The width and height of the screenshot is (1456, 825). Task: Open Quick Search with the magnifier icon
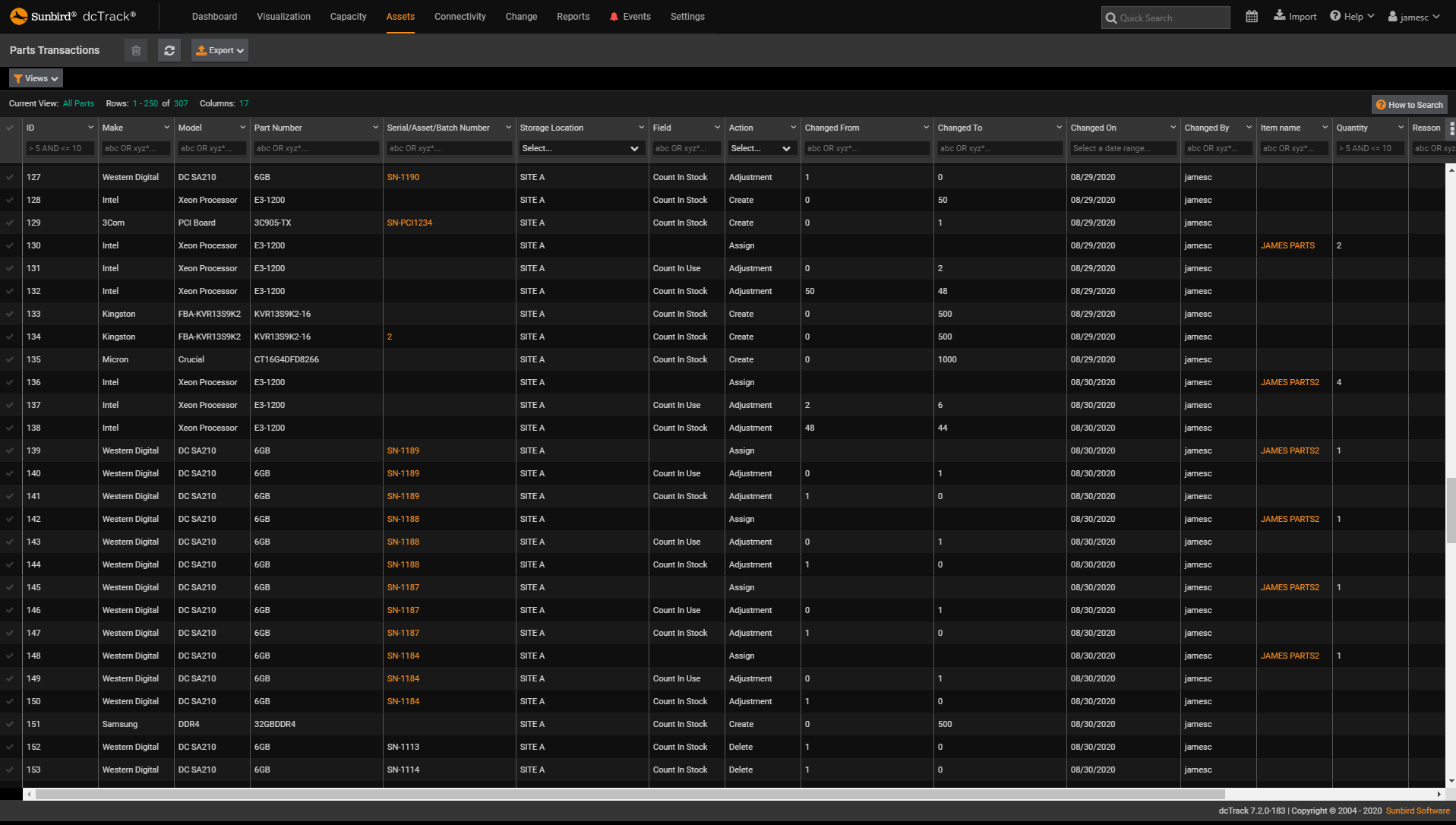[1111, 17]
